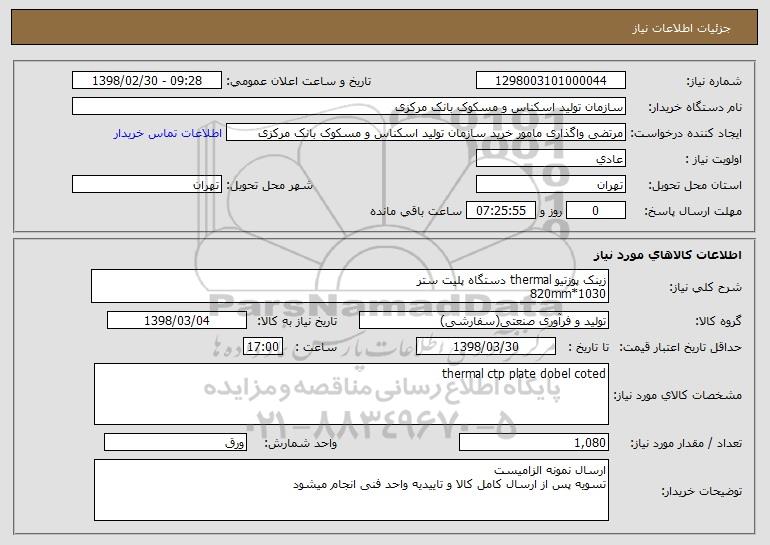Click the price validity date 1398/03/30
This screenshot has width=770, height=545.
(486, 346)
